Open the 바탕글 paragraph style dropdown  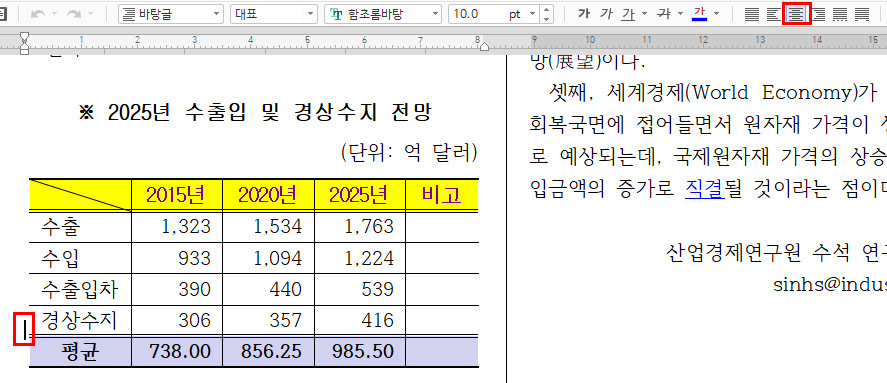[x=171, y=14]
